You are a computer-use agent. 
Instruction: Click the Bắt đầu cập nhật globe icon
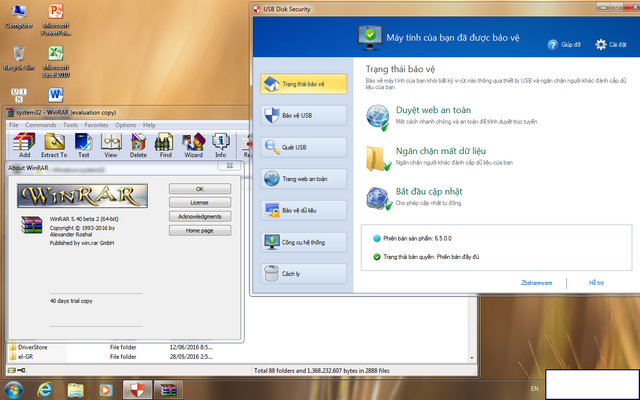[378, 199]
